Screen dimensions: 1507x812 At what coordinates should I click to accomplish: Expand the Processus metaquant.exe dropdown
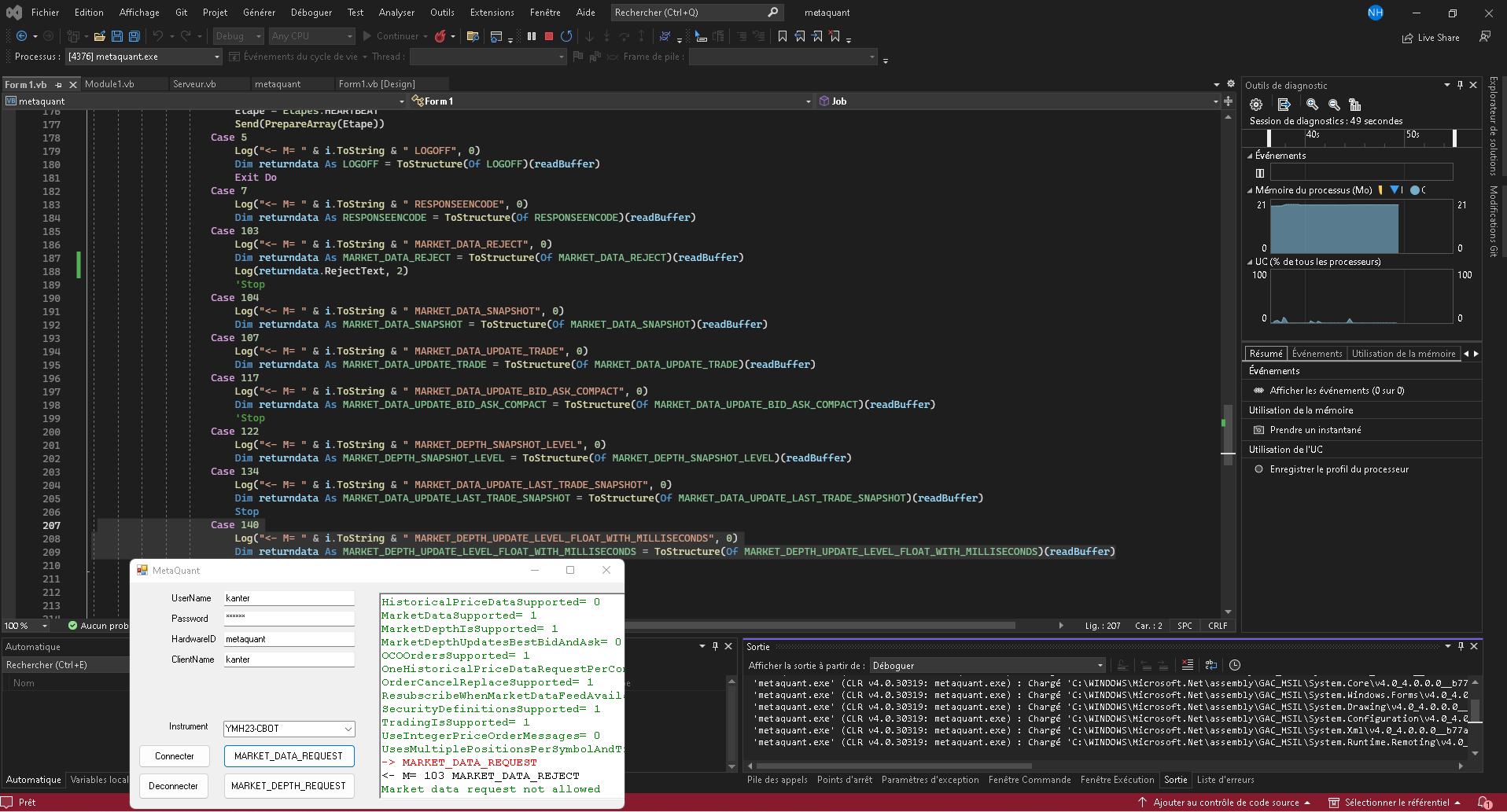pos(217,57)
